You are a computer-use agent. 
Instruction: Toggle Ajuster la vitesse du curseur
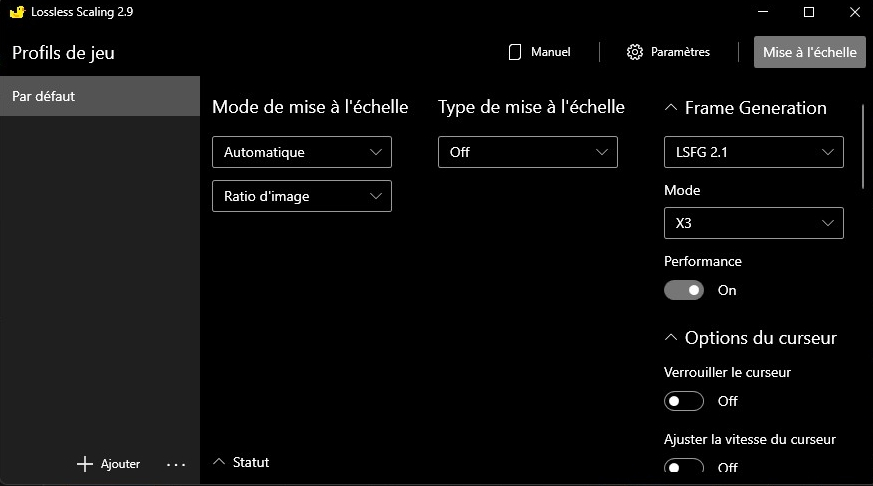coord(684,467)
